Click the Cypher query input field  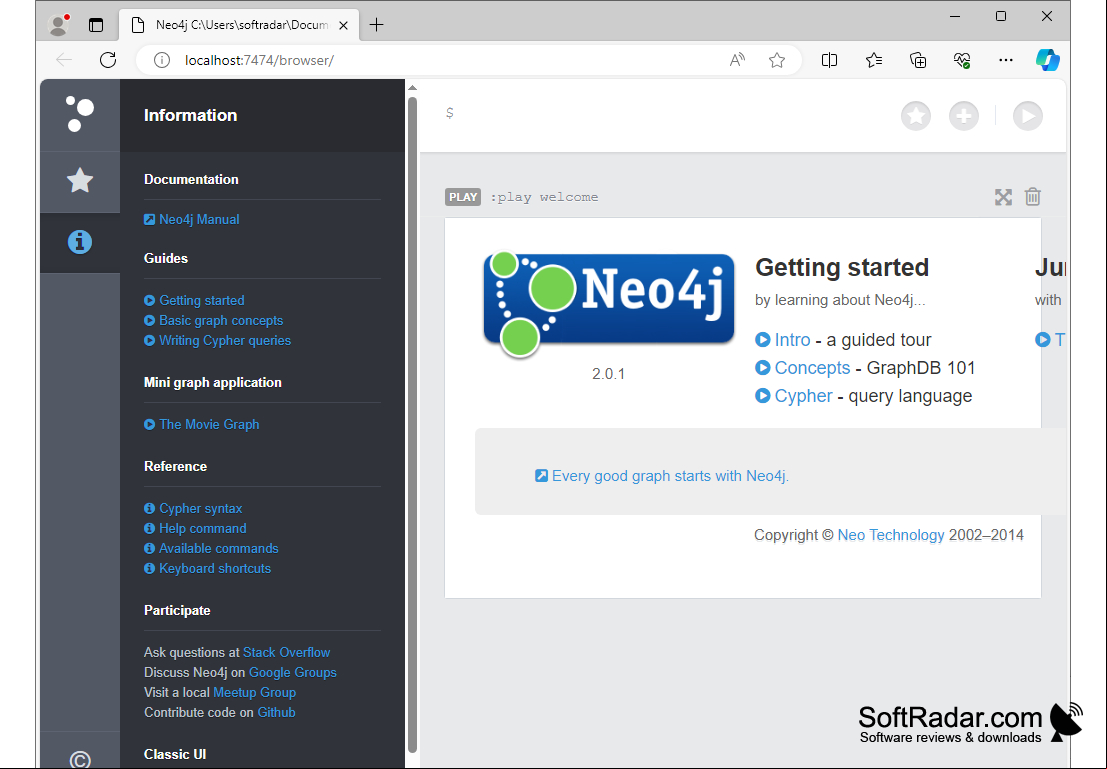pyautogui.click(x=664, y=114)
